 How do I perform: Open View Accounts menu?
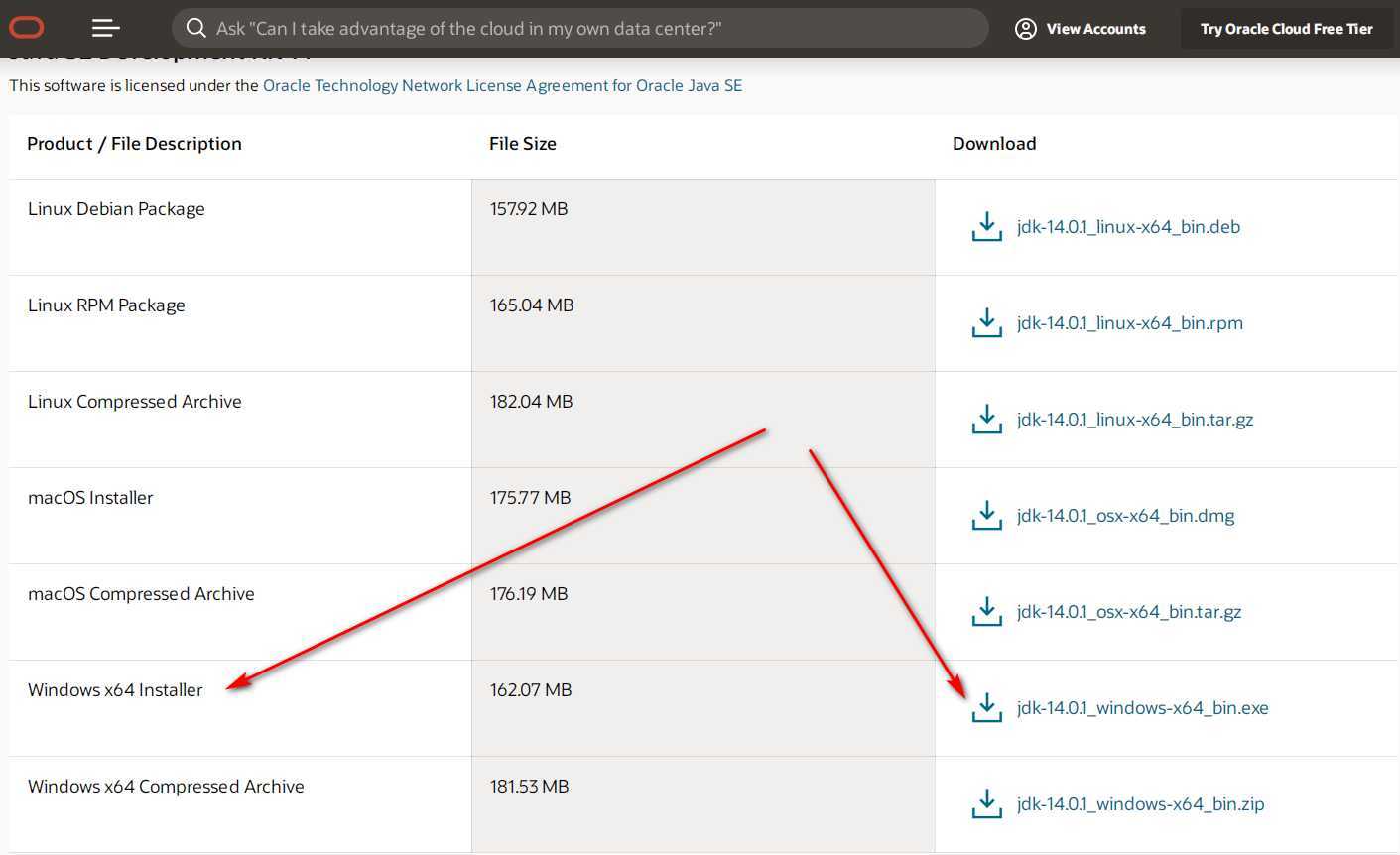coord(1081,29)
